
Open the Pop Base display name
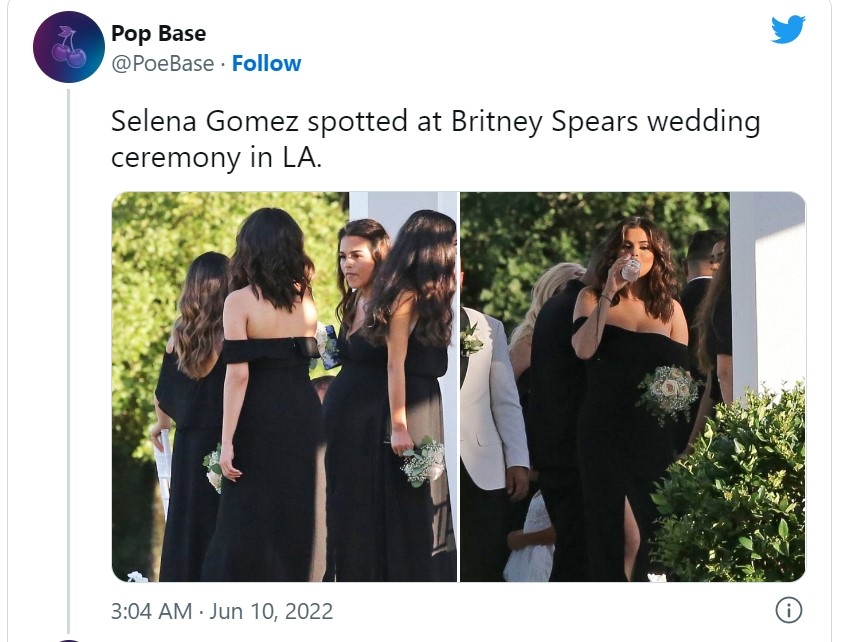(x=158, y=34)
